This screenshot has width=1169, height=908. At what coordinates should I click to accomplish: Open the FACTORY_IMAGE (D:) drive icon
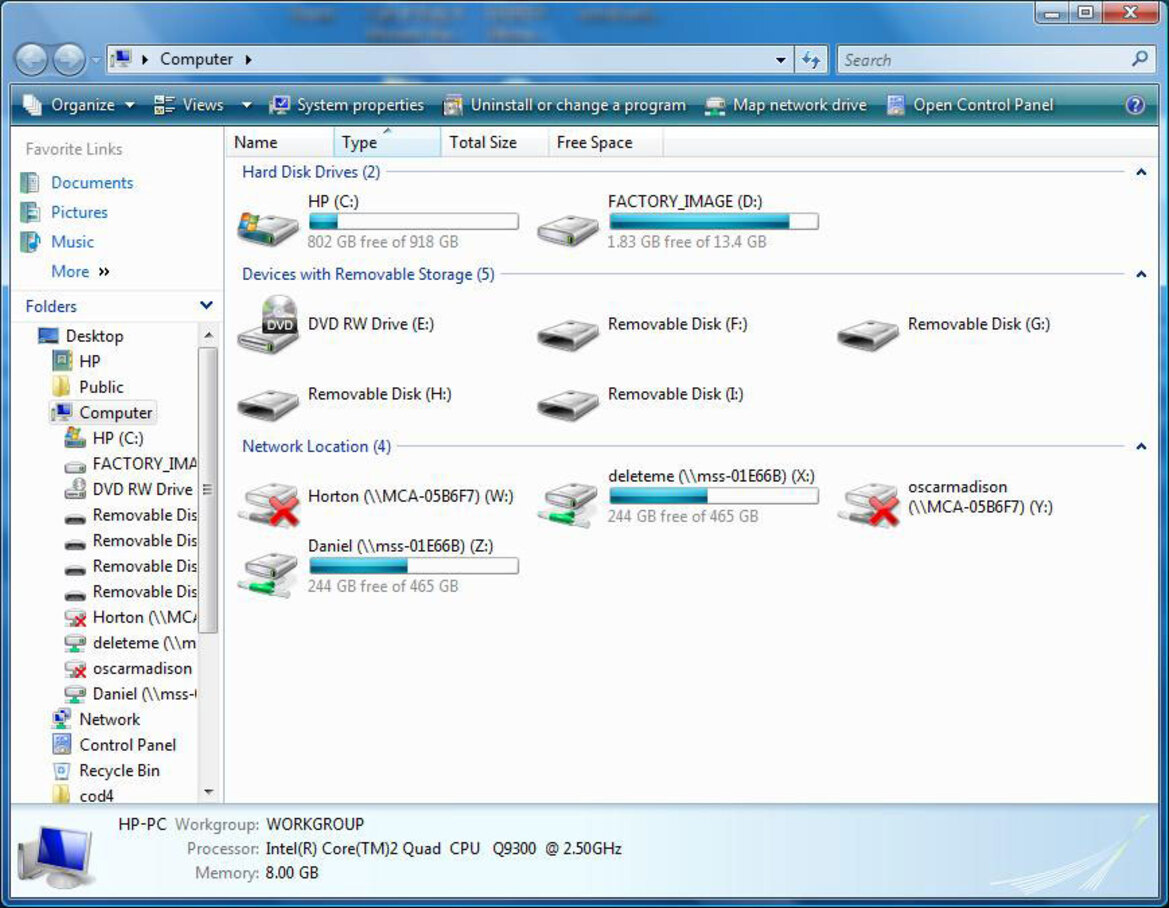[x=568, y=230]
